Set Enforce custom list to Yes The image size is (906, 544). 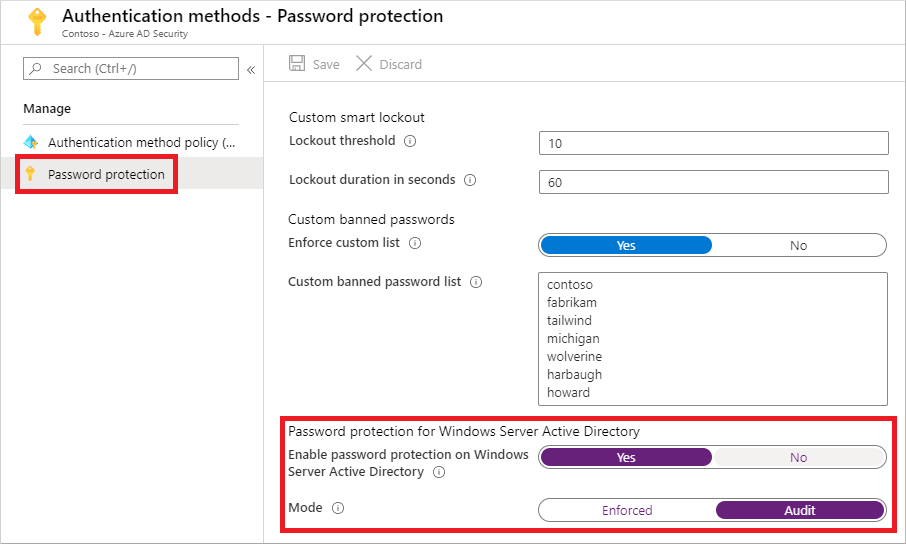click(626, 245)
